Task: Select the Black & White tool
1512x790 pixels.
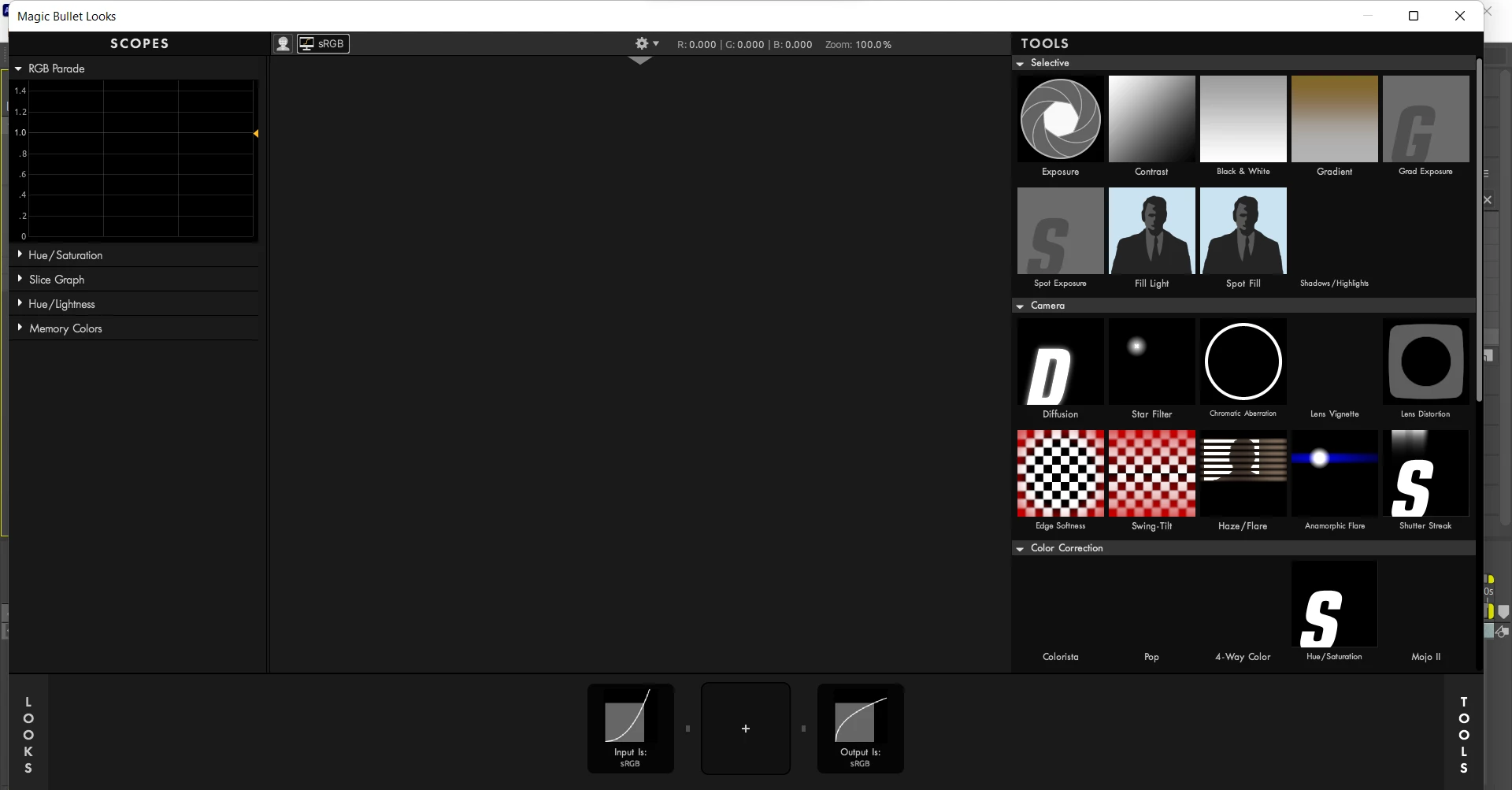Action: click(1243, 126)
